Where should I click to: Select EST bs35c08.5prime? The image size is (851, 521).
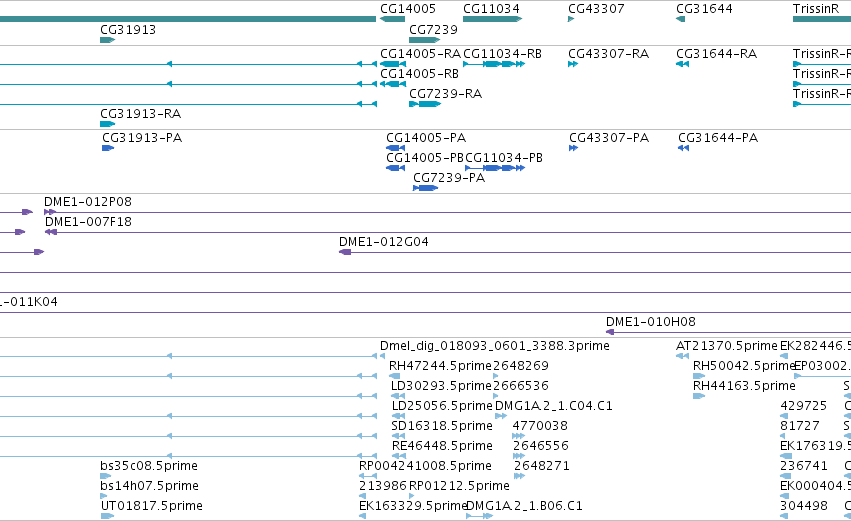point(105,476)
